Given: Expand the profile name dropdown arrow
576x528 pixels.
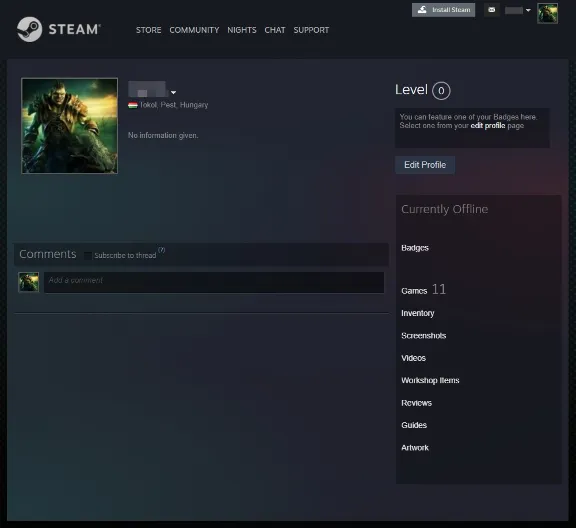Looking at the screenshot, I should [x=173, y=92].
